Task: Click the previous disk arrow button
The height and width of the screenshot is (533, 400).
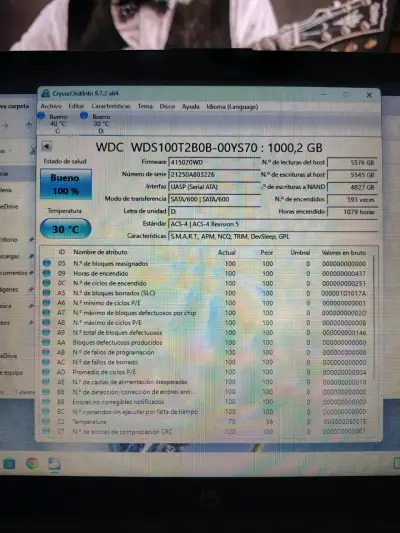Action: (47, 146)
